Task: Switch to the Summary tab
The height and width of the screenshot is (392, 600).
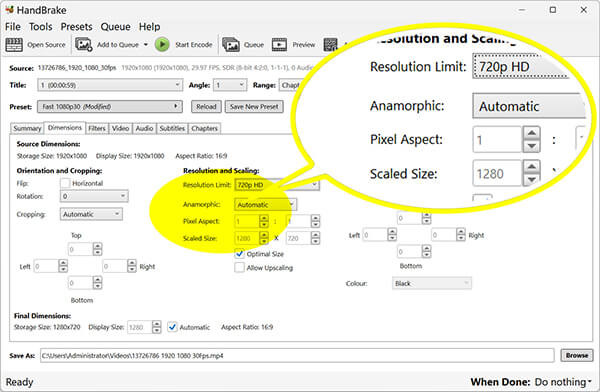Action: 27,128
